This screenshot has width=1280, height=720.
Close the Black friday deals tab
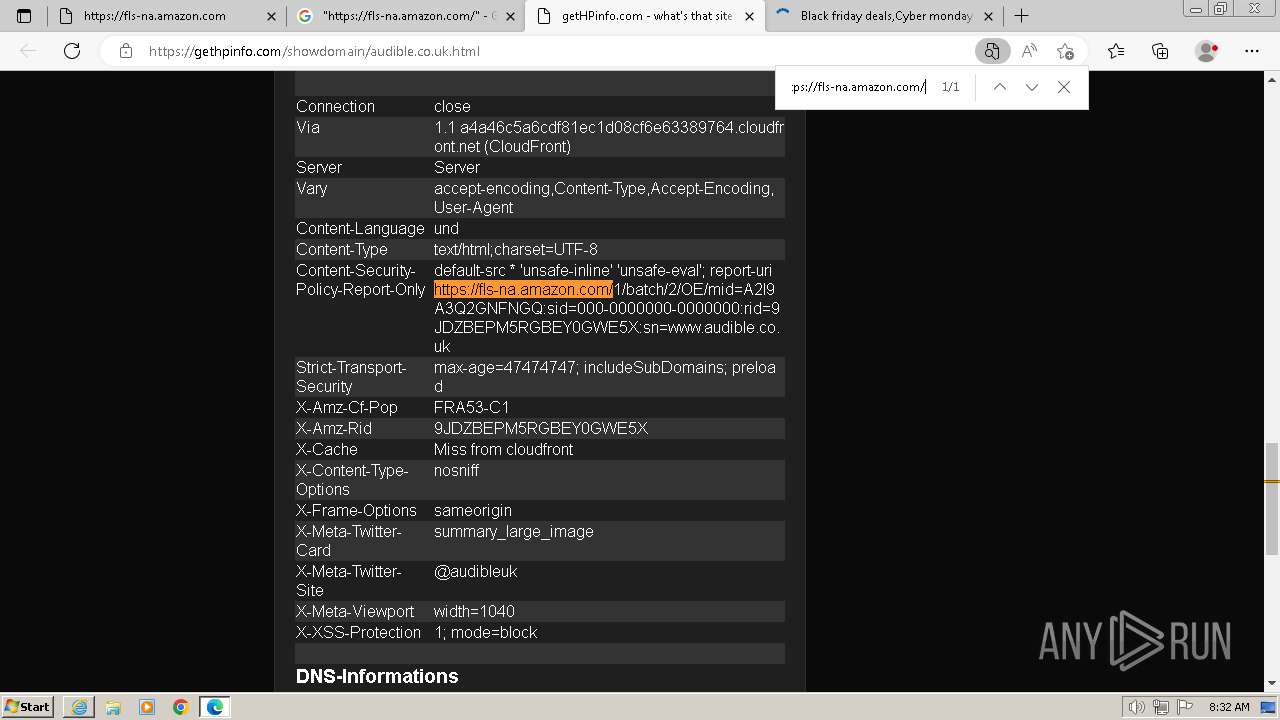tap(988, 16)
